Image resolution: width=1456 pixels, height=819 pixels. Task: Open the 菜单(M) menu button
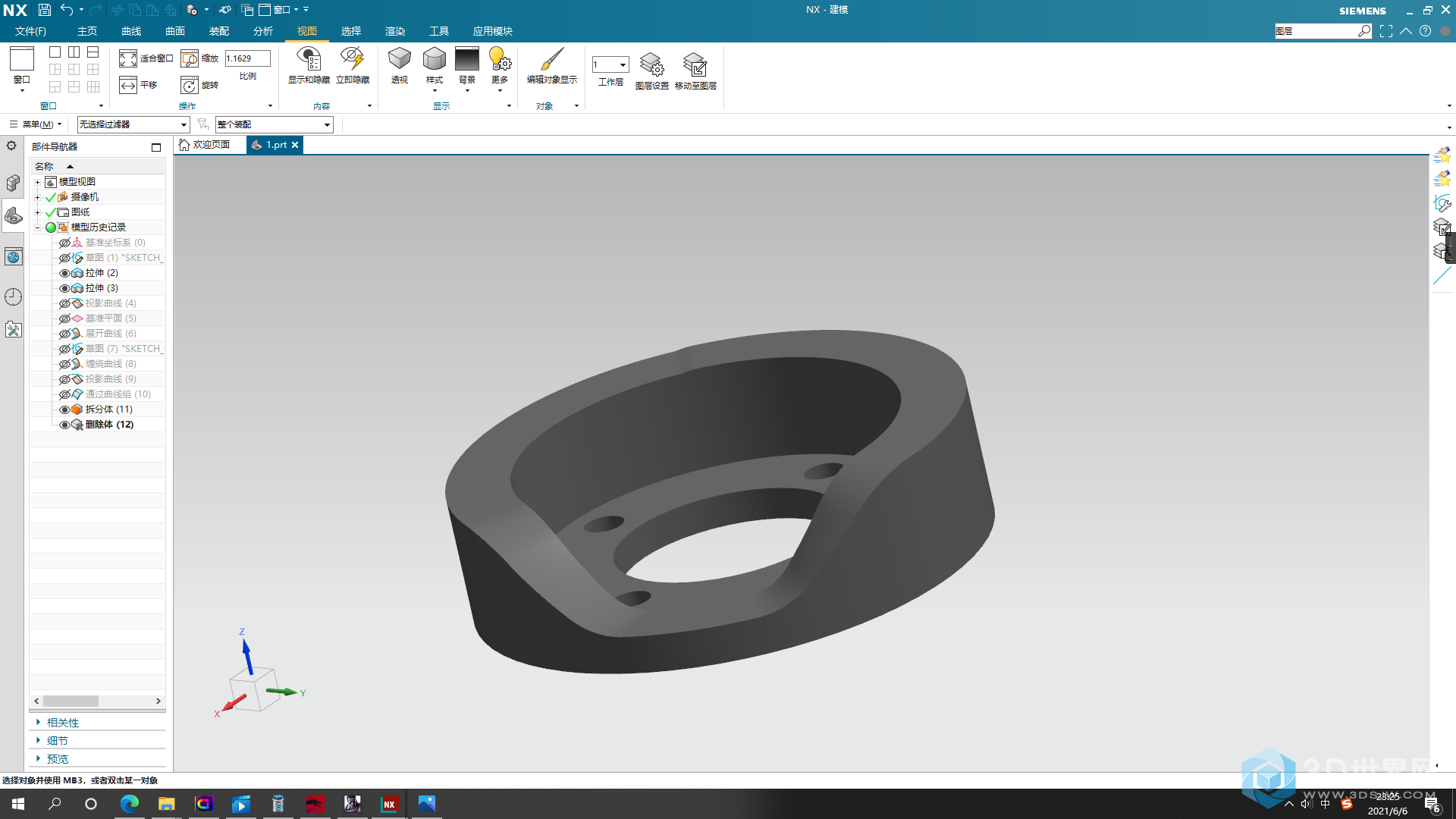click(x=36, y=124)
